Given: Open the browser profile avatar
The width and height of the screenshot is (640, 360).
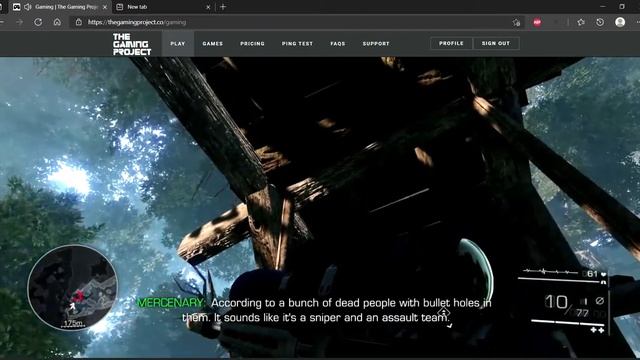Looking at the screenshot, I should pyautogui.click(x=620, y=22).
